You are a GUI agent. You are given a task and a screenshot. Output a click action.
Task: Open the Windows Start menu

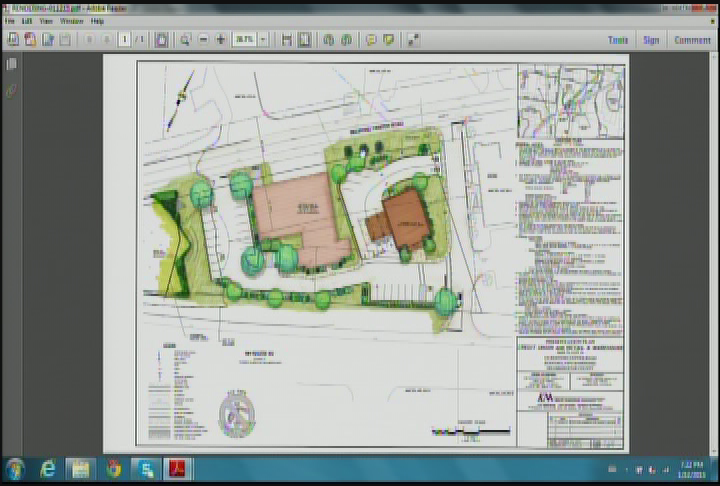tap(15, 469)
